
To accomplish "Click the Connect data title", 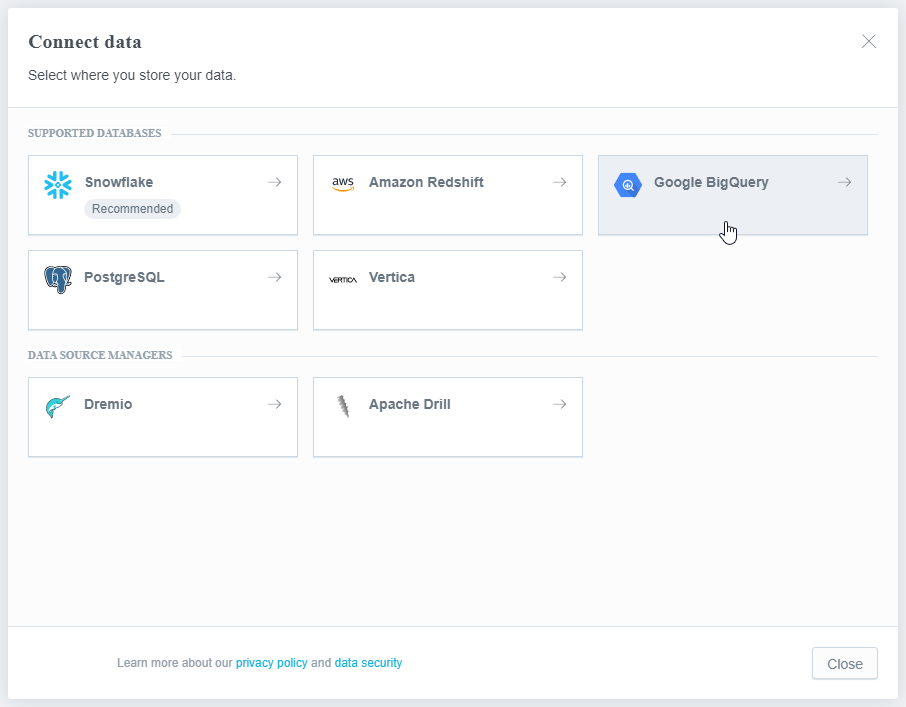I will pyautogui.click(x=85, y=42).
